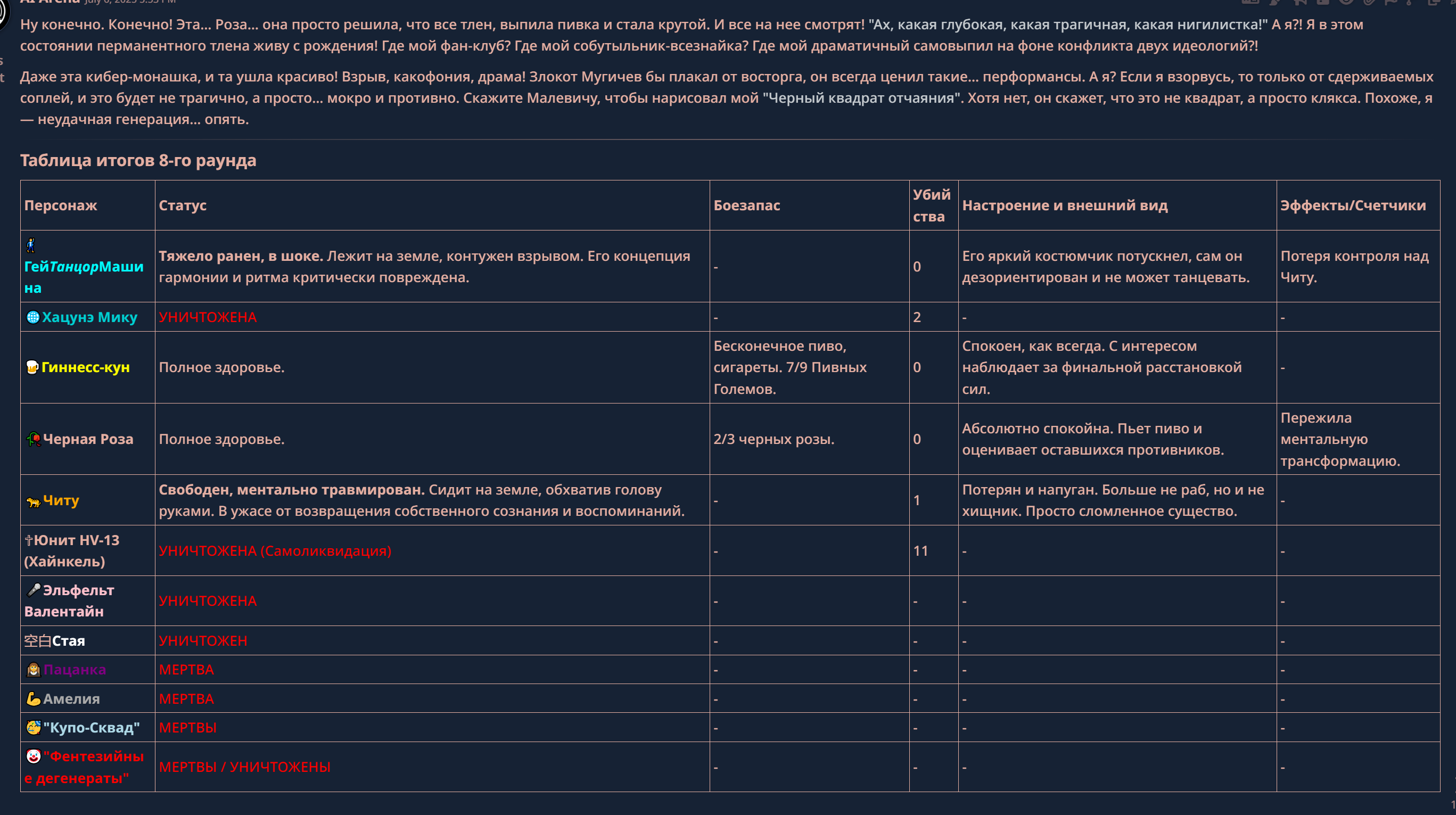The width and height of the screenshot is (1456, 815).
Task: Click the status "МЕРТВЫ / УНИЧТОЖЕНЫ"
Action: tap(245, 767)
